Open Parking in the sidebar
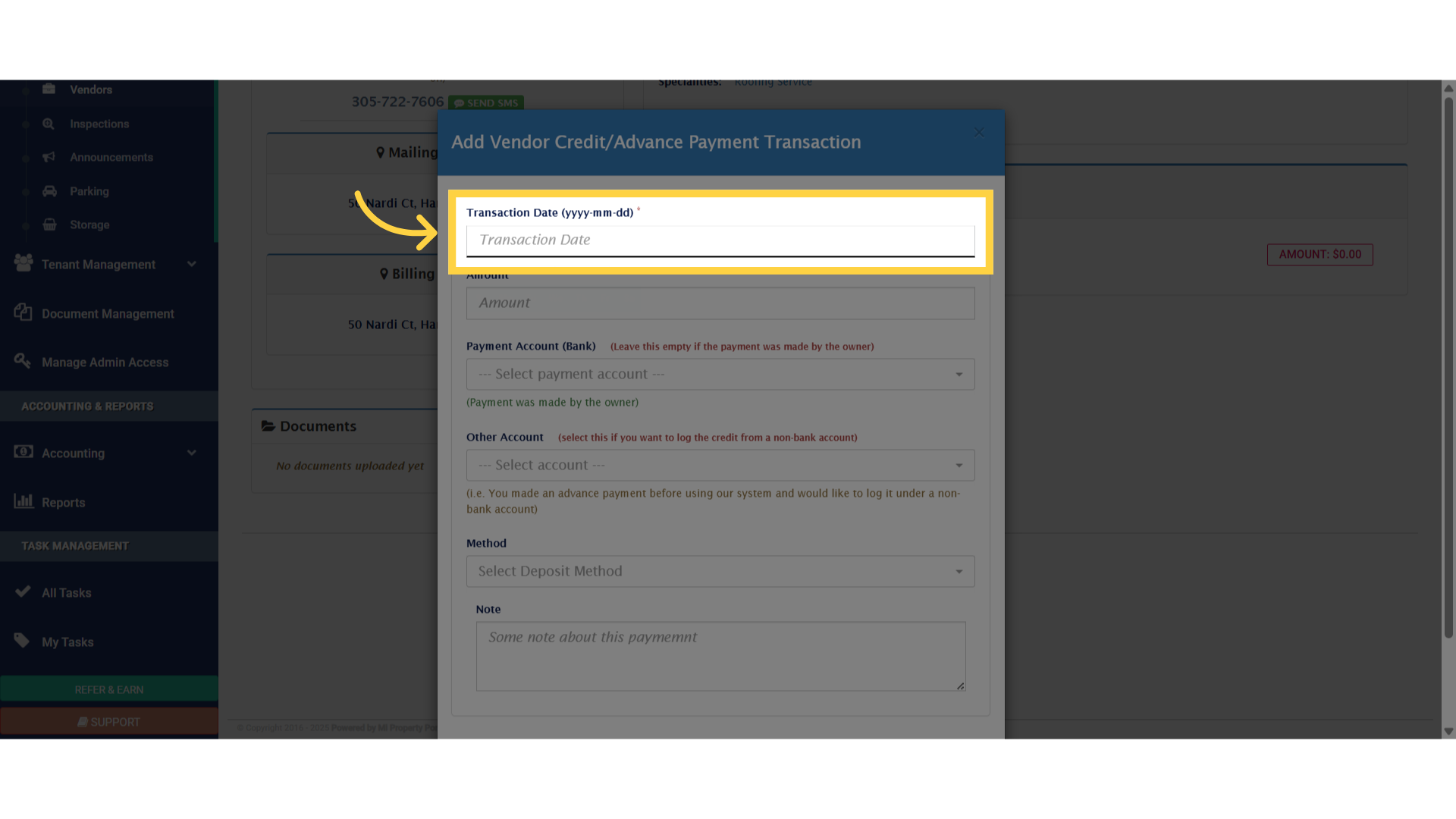The width and height of the screenshot is (1456, 819). click(x=89, y=191)
